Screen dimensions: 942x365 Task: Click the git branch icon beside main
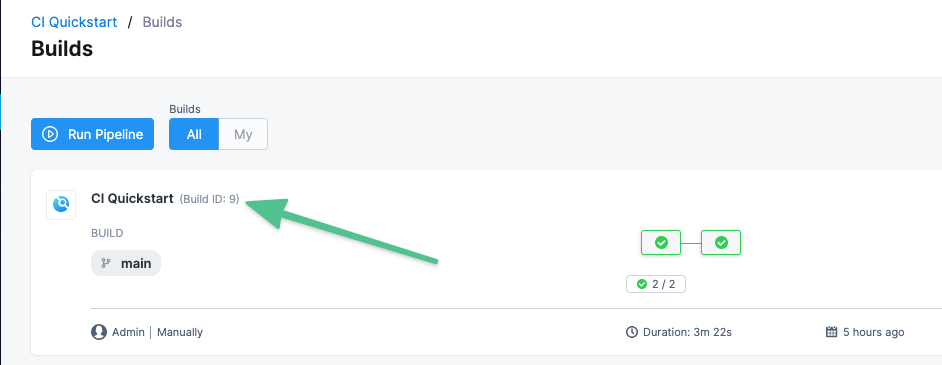click(x=106, y=263)
